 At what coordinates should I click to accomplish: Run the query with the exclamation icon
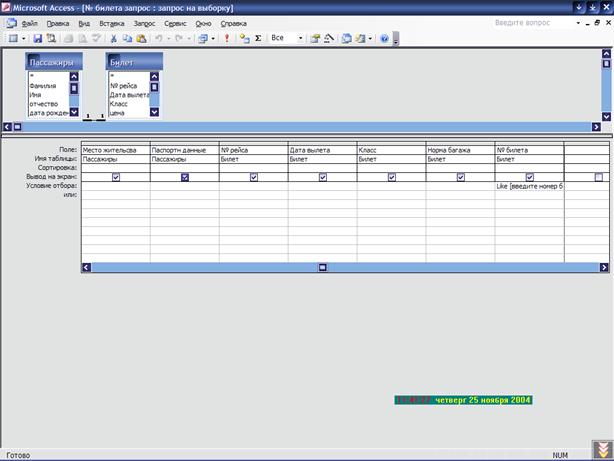pyautogui.click(x=227, y=38)
